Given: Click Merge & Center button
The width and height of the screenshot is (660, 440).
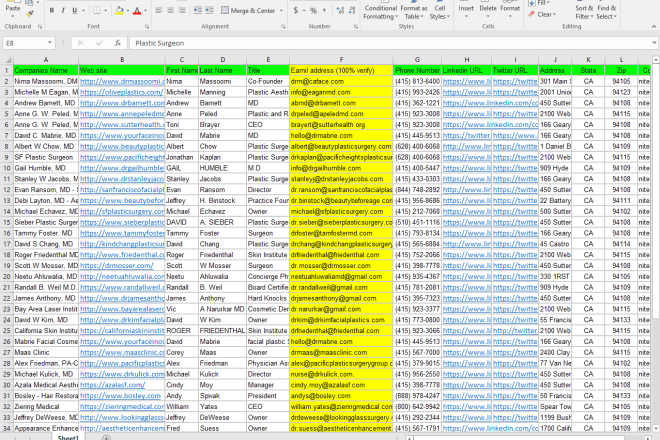Looking at the screenshot, I should click(x=248, y=11).
